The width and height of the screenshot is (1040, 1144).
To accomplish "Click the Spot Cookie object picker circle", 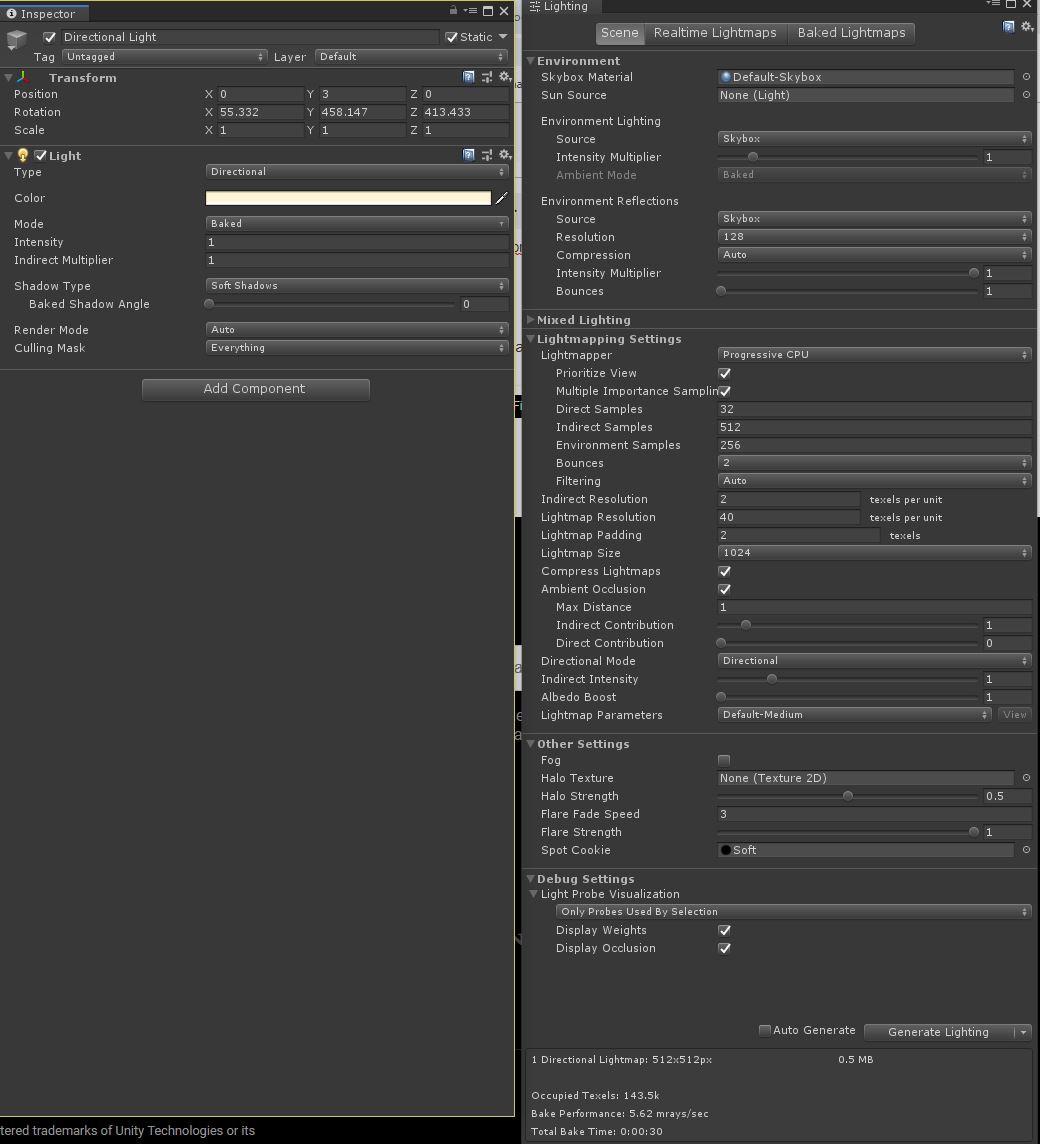I will click(x=1026, y=850).
